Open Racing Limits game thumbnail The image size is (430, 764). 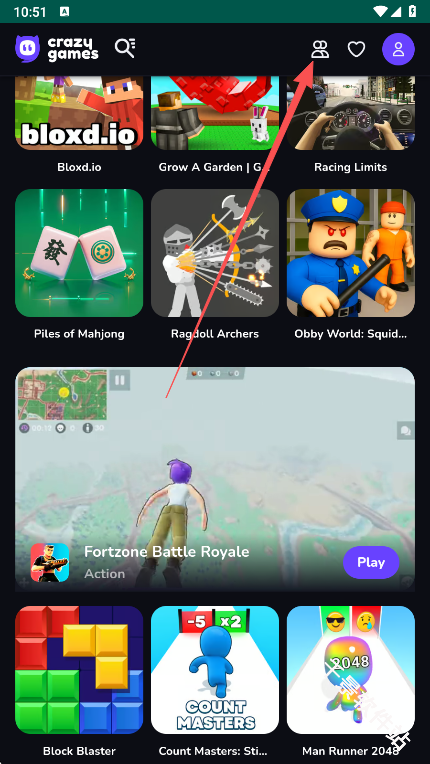coord(351,113)
